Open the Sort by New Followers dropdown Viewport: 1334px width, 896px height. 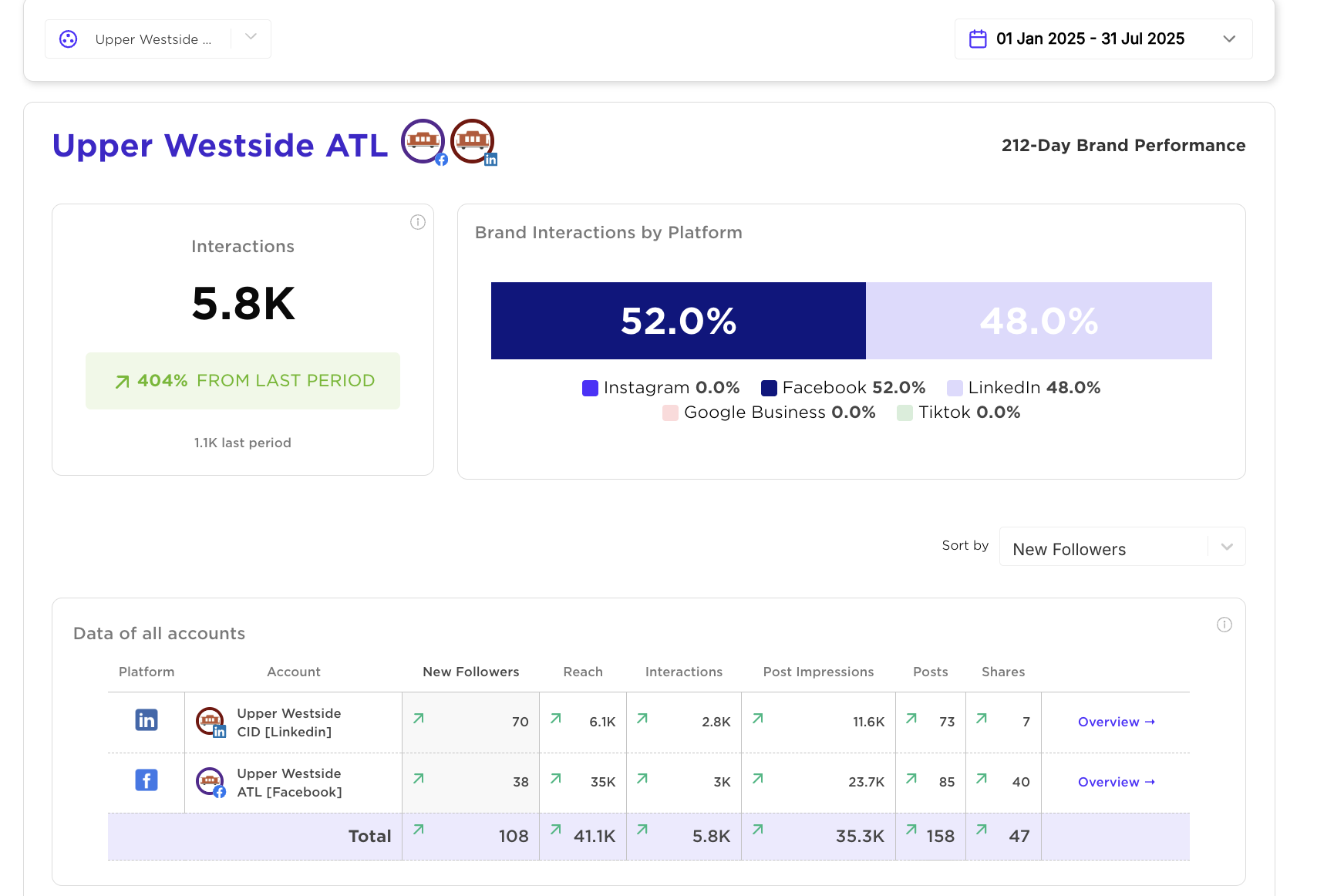pyautogui.click(x=1122, y=547)
